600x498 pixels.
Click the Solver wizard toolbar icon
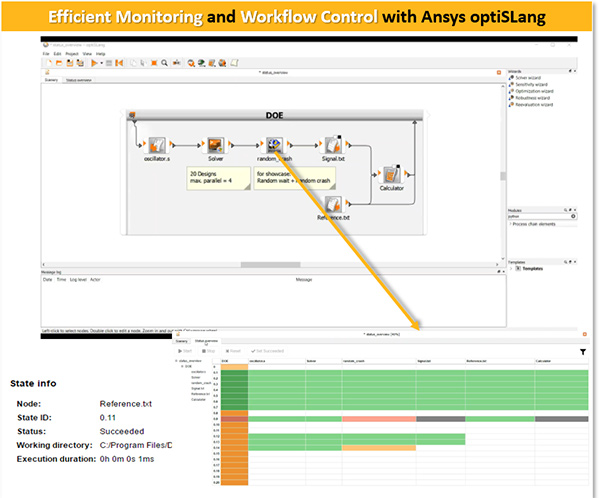pos(191,63)
